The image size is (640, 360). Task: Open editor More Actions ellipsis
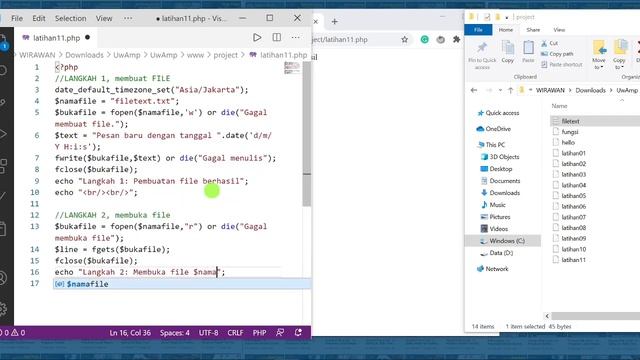296,38
